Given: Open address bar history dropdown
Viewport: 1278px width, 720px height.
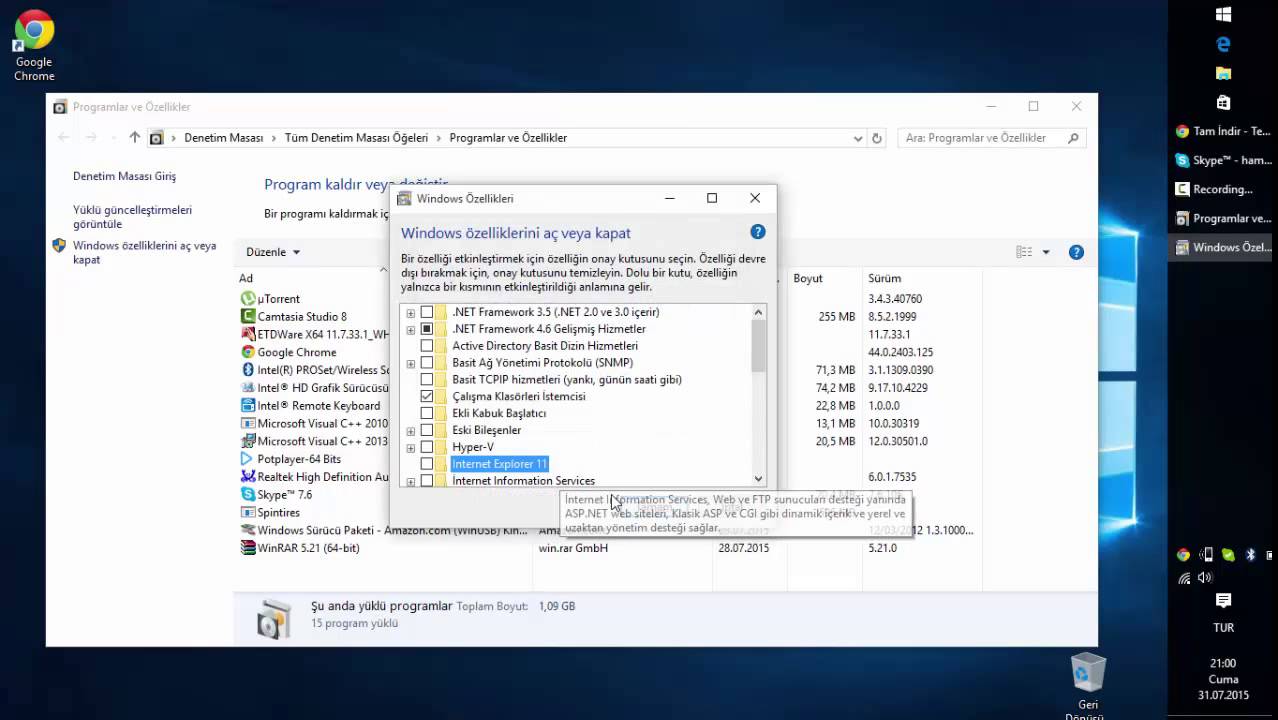Looking at the screenshot, I should (858, 138).
